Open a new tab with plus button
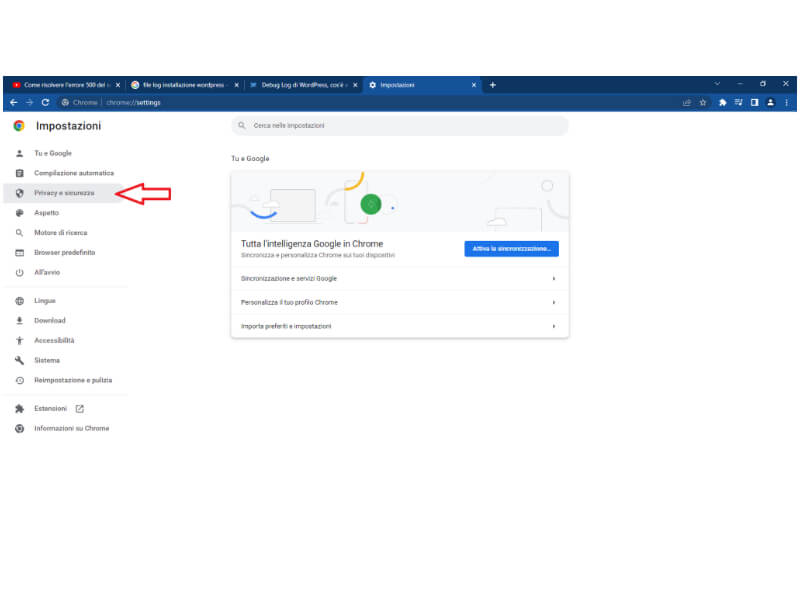 [492, 85]
